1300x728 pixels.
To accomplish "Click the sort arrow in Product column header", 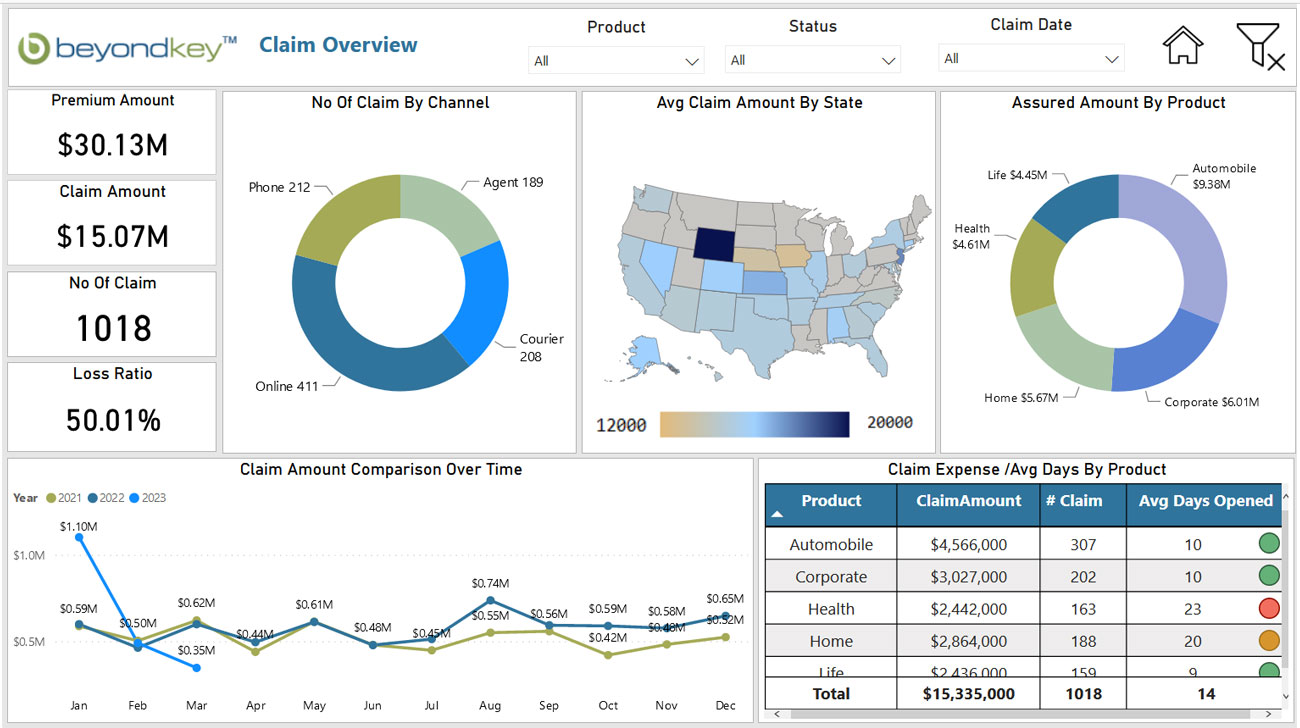I will [777, 514].
